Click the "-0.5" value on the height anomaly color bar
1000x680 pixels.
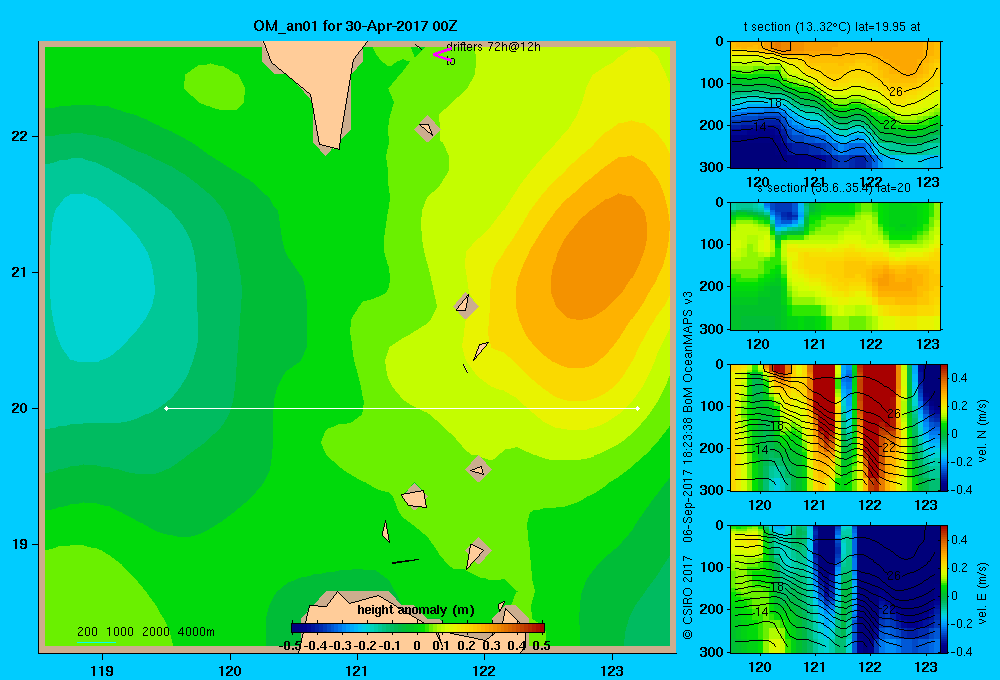tap(290, 646)
